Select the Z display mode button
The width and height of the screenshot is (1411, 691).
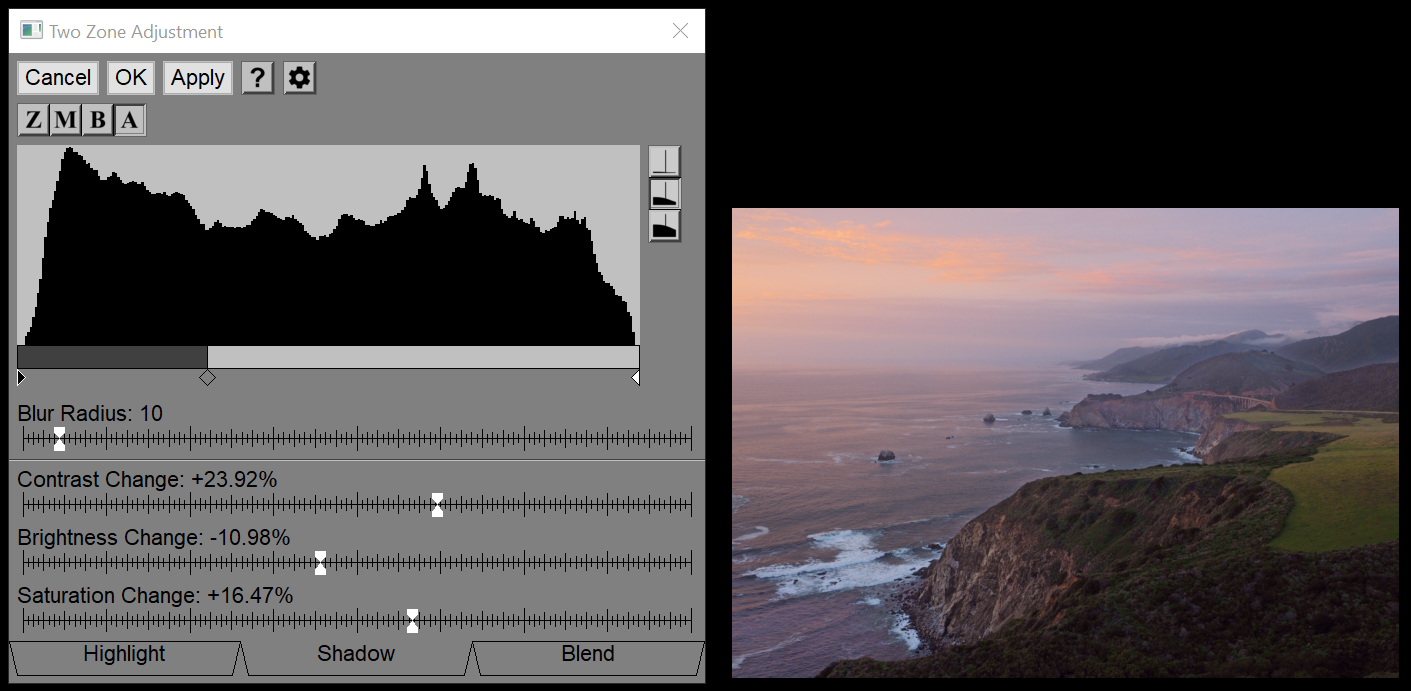[x=34, y=120]
